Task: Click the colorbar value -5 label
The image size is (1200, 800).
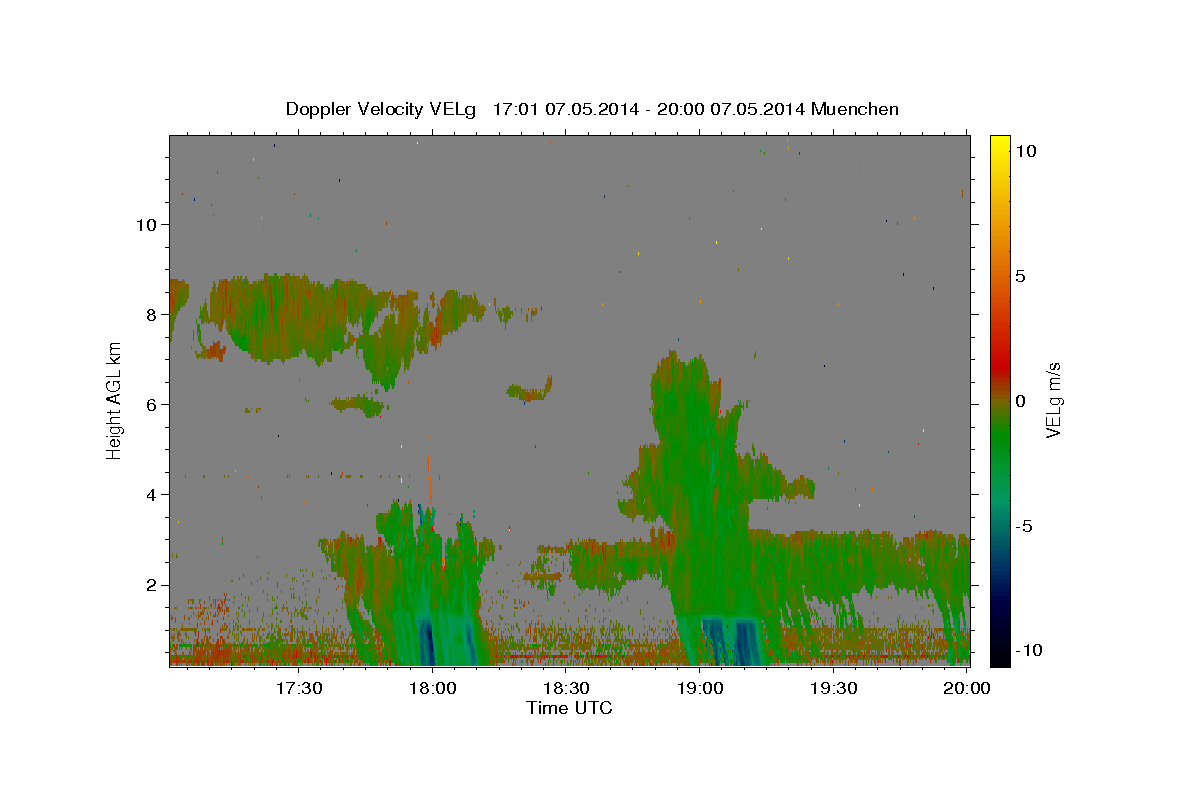Action: coord(1024,526)
